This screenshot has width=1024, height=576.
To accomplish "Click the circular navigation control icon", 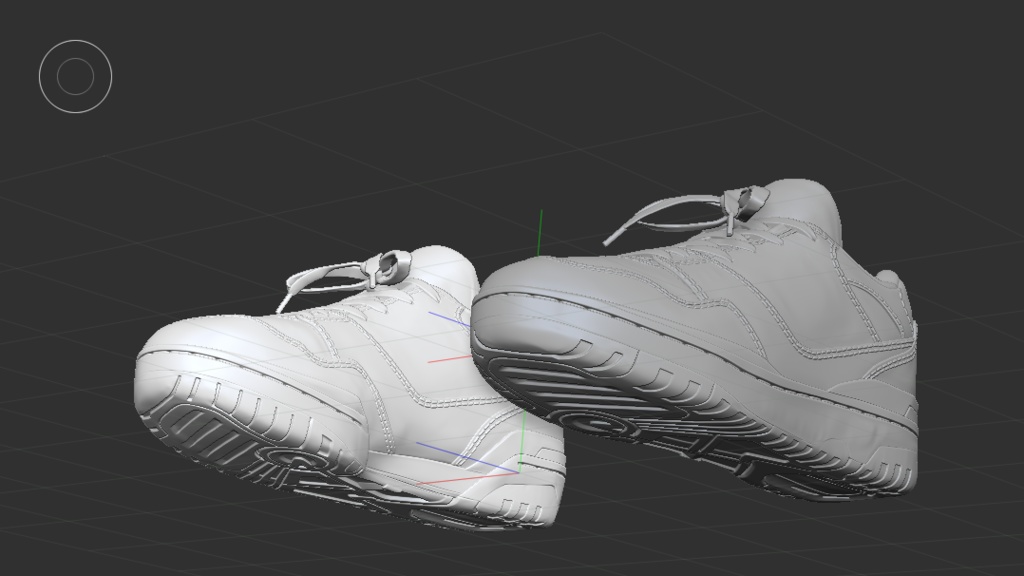I will click(75, 76).
